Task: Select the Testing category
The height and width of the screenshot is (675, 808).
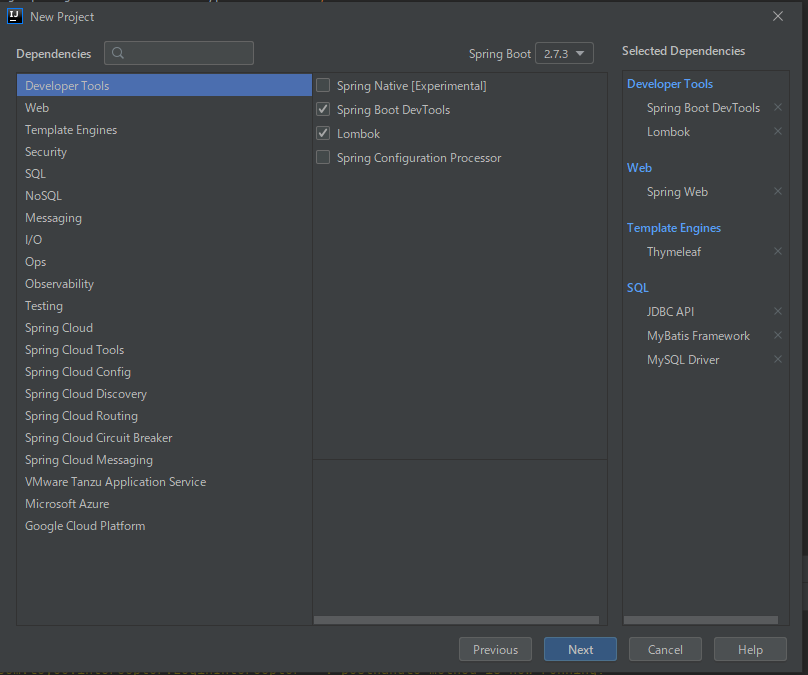Action: coord(164,306)
